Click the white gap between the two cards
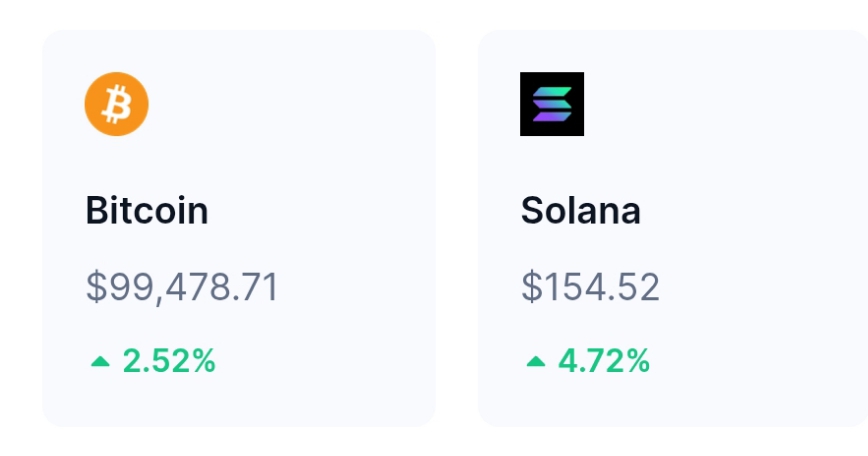The height and width of the screenshot is (456, 868). pyautogui.click(x=457, y=228)
